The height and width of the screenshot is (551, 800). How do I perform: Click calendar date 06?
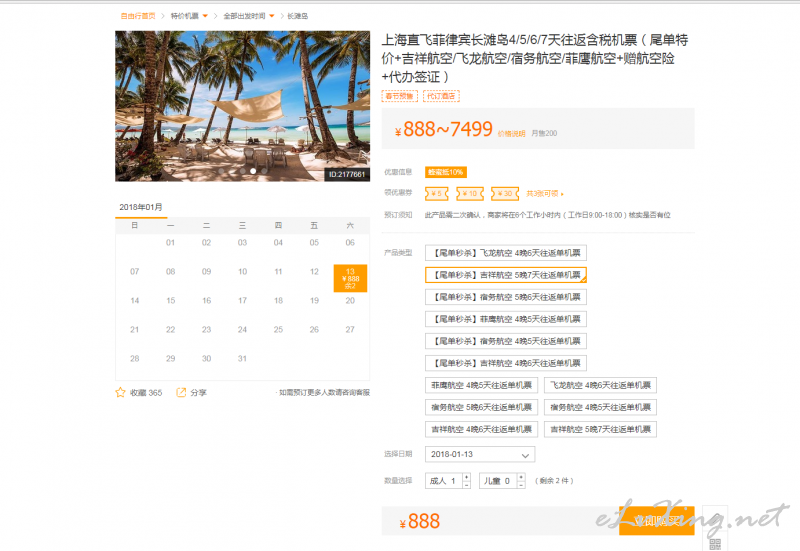pos(350,243)
